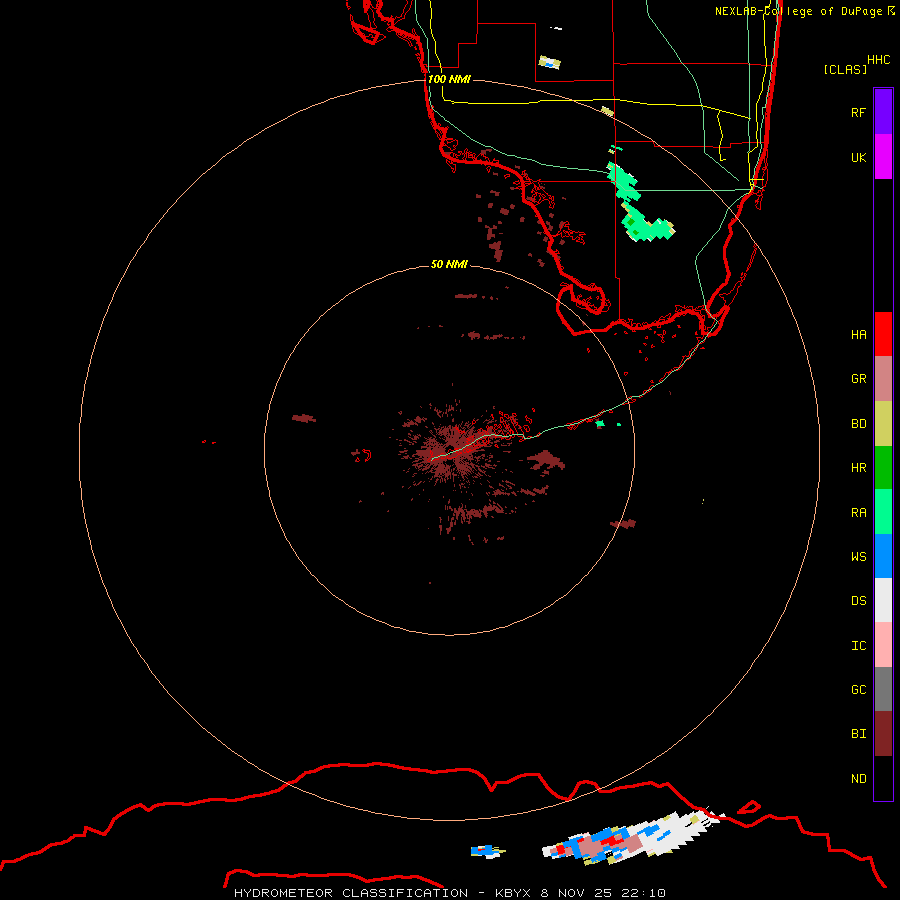Click the BI legend label
Viewport: 900px width, 900px height.
pyautogui.click(x=858, y=734)
